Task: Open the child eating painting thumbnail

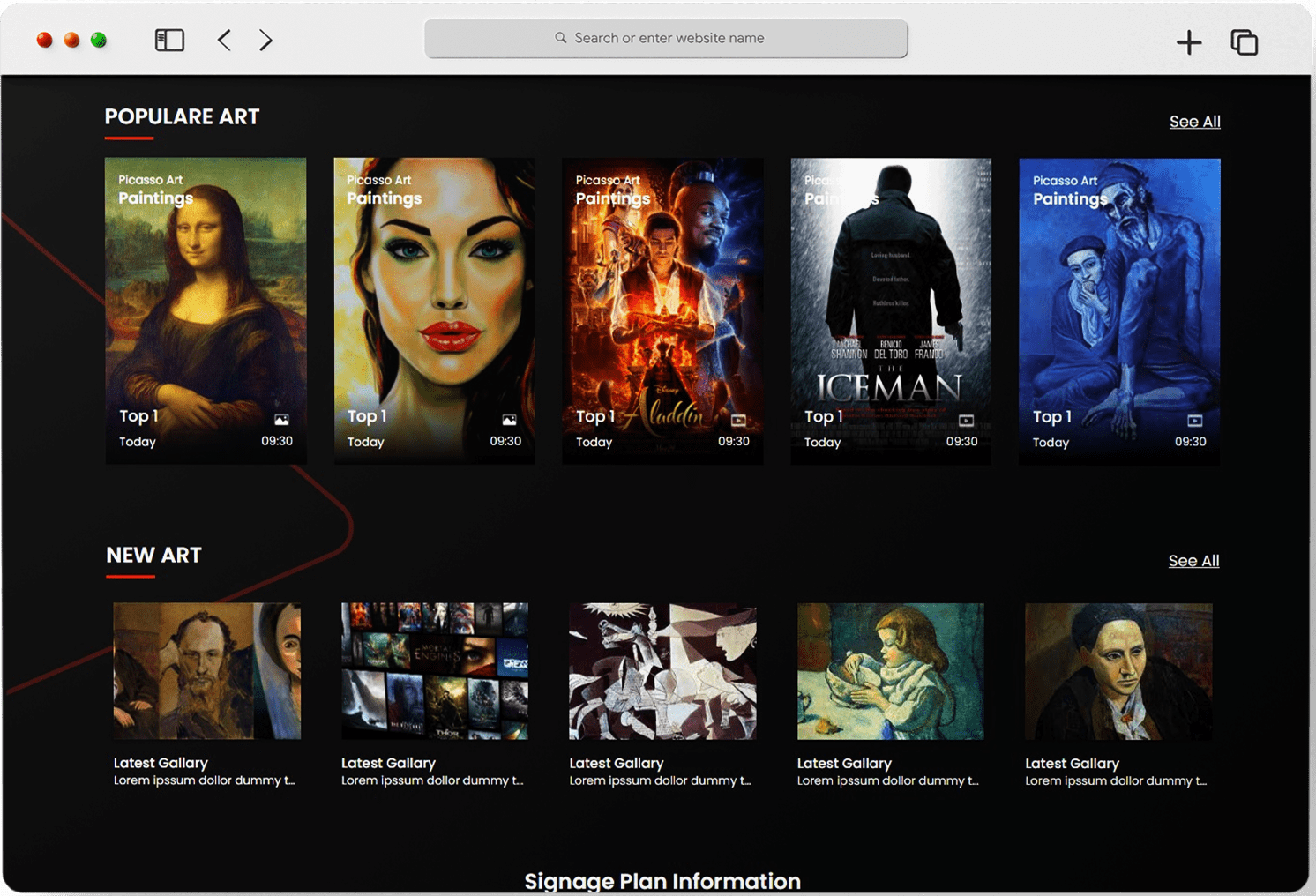Action: [890, 671]
